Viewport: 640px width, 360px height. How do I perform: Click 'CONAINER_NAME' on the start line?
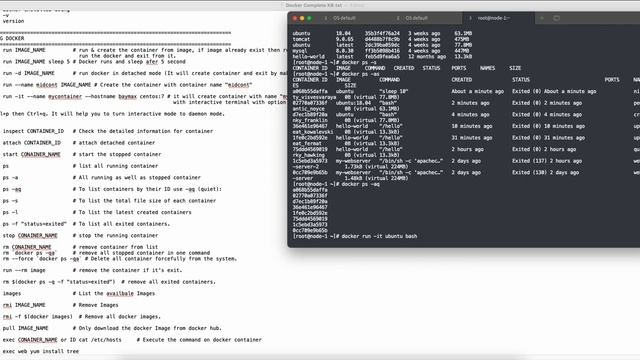40,154
